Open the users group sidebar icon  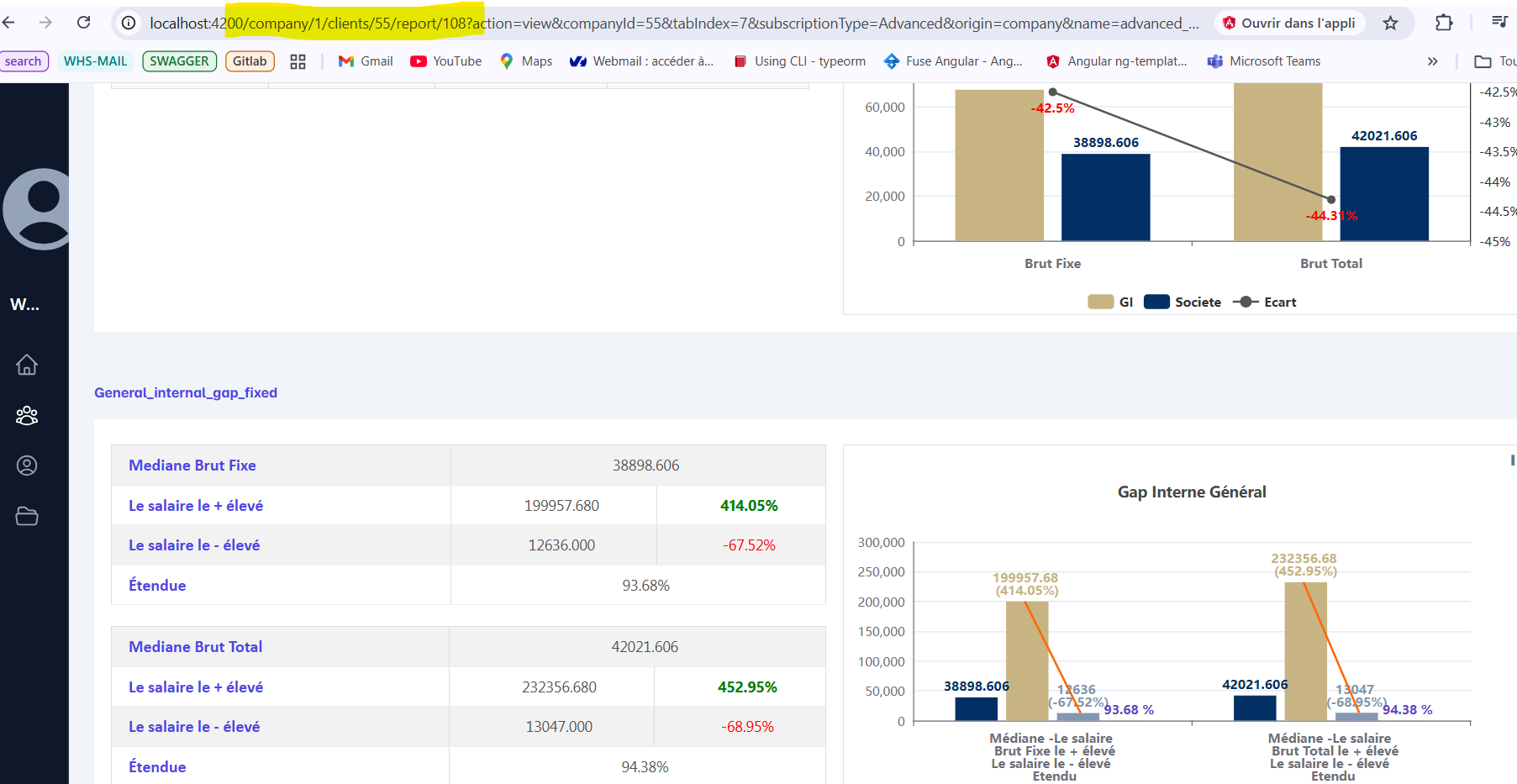click(27, 415)
